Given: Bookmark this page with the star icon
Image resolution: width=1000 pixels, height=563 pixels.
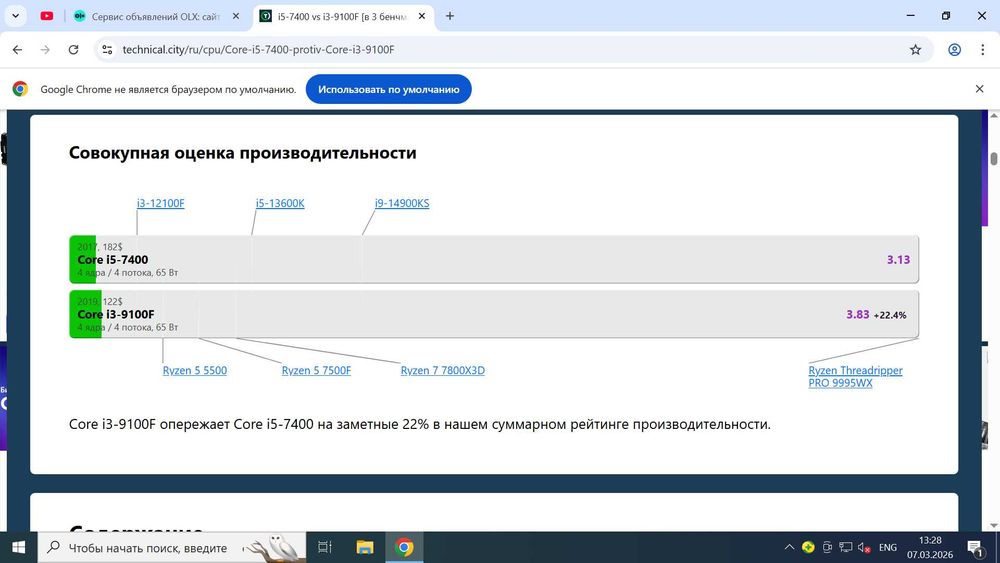Looking at the screenshot, I should point(915,50).
